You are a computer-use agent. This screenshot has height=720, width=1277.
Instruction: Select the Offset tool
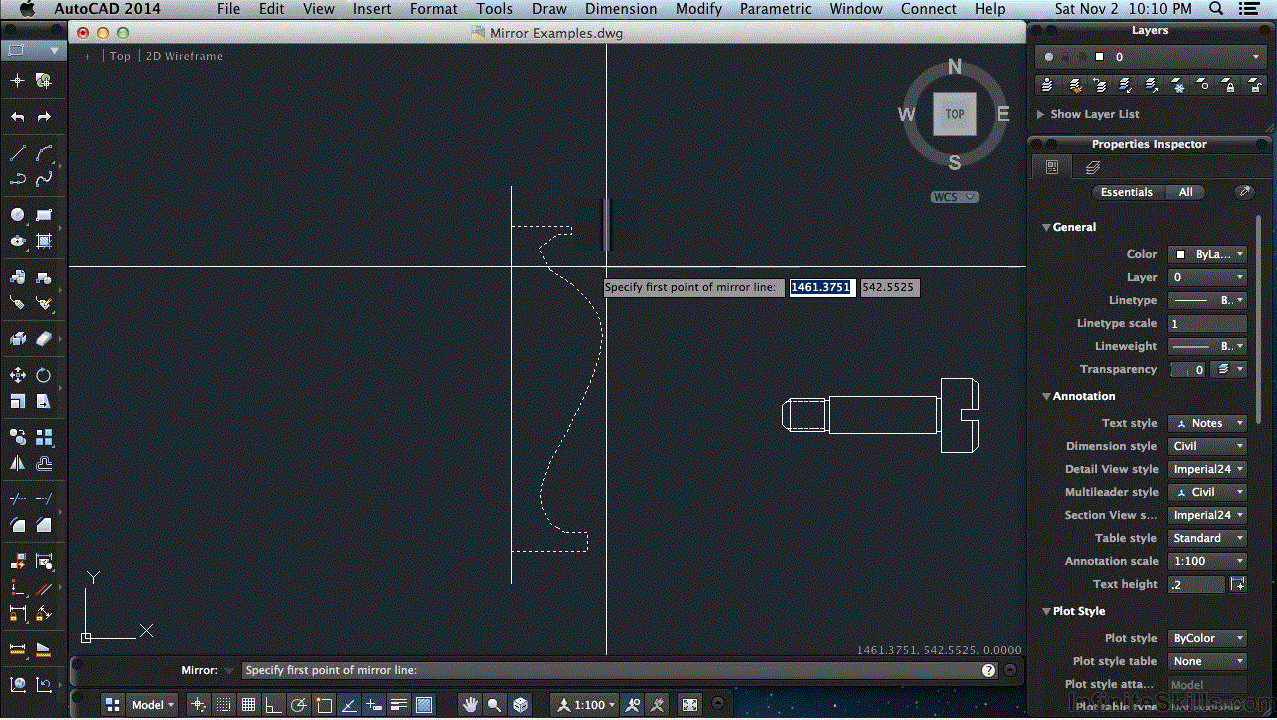click(44, 463)
